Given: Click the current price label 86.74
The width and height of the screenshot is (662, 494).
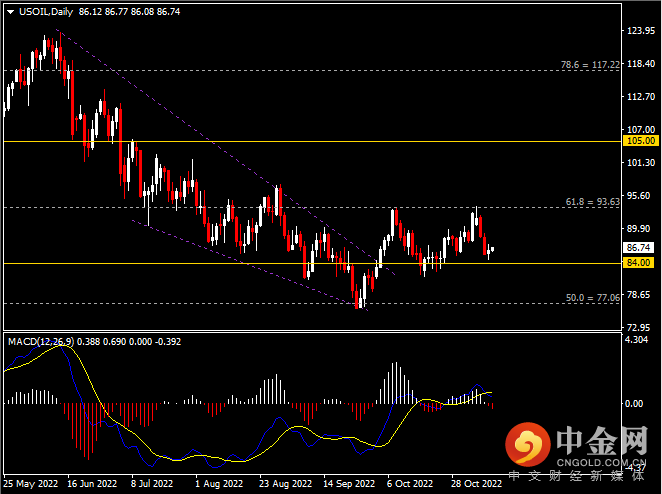Looking at the screenshot, I should tap(638, 247).
